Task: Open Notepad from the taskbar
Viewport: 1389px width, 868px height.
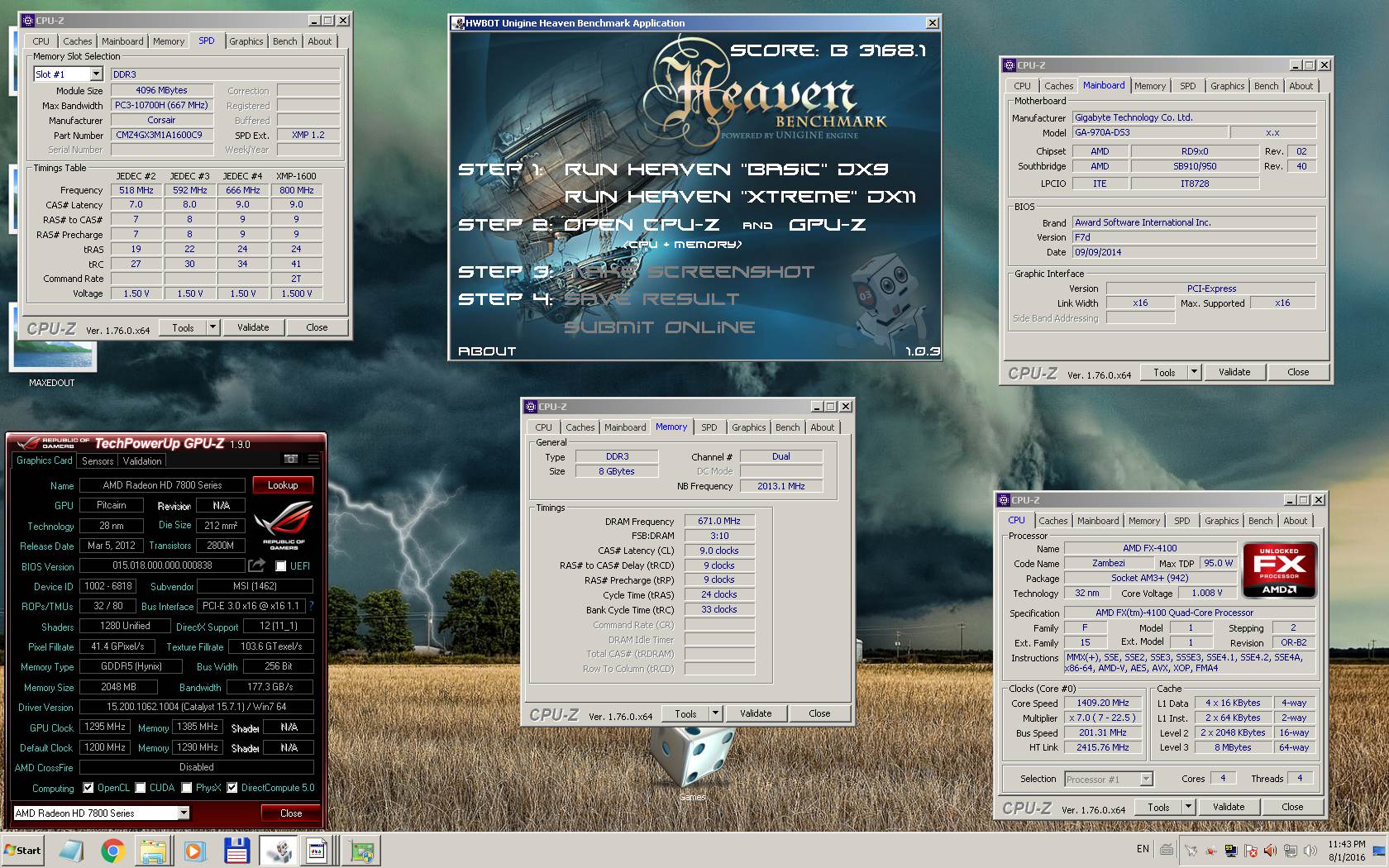Action: 72,851
